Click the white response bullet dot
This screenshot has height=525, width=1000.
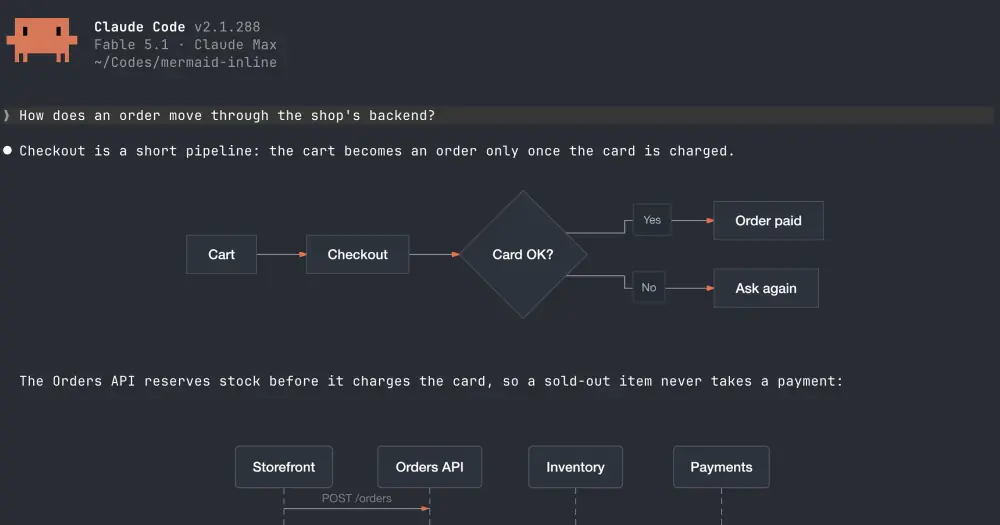pos(8,151)
